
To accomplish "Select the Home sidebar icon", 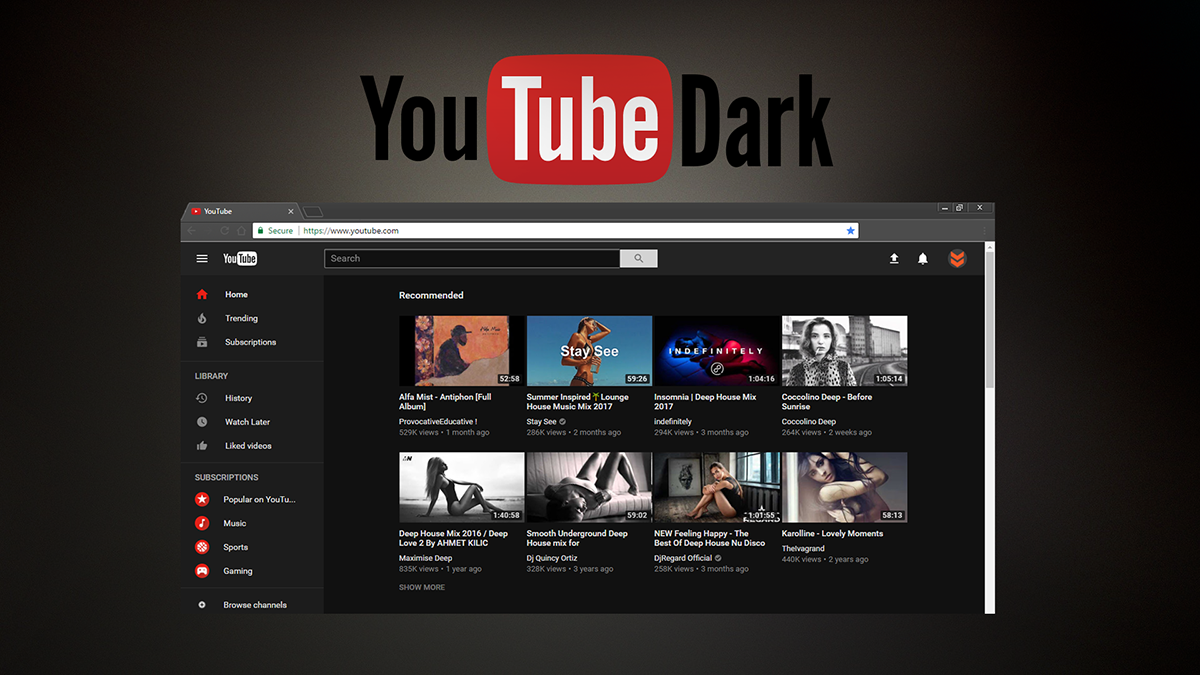I will [200, 294].
